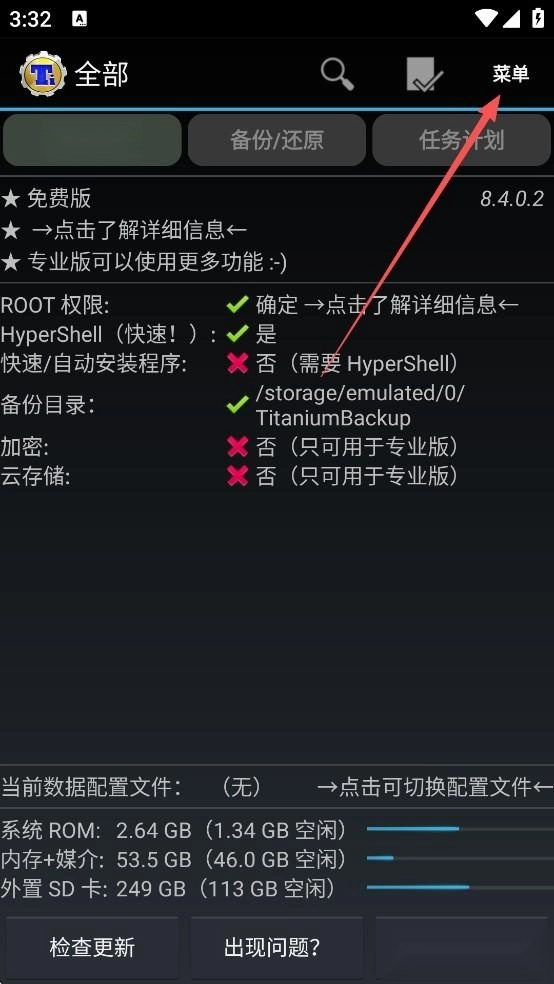Image resolution: width=554 pixels, height=984 pixels.
Task: Tap the 系统 ROM usage bar
Action: tap(459, 829)
